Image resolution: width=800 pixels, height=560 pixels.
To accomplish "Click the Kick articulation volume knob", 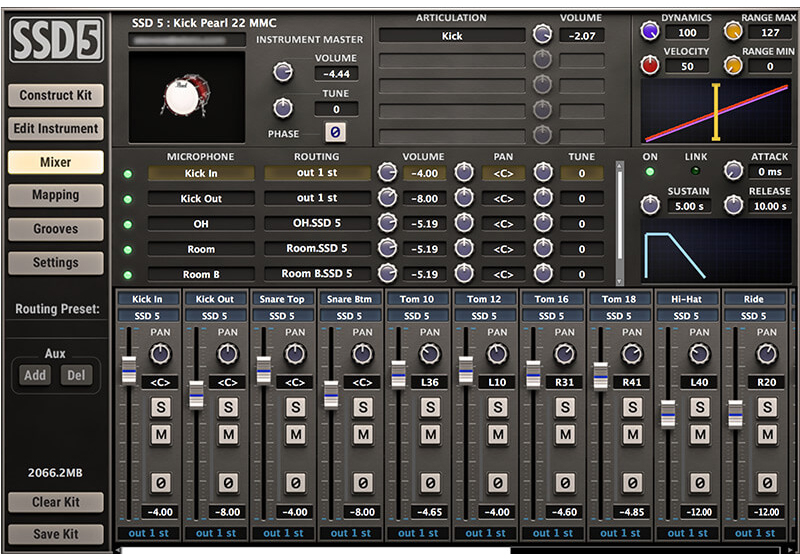I will click(542, 34).
